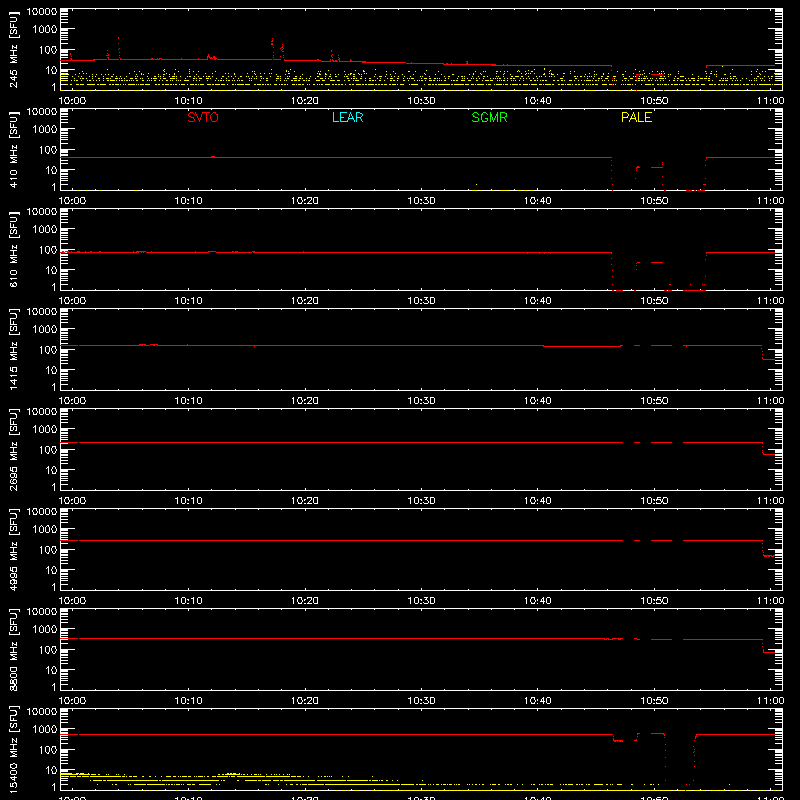
Task: Click the 10:40 label under the 610 MHz plot
Action: (538, 301)
